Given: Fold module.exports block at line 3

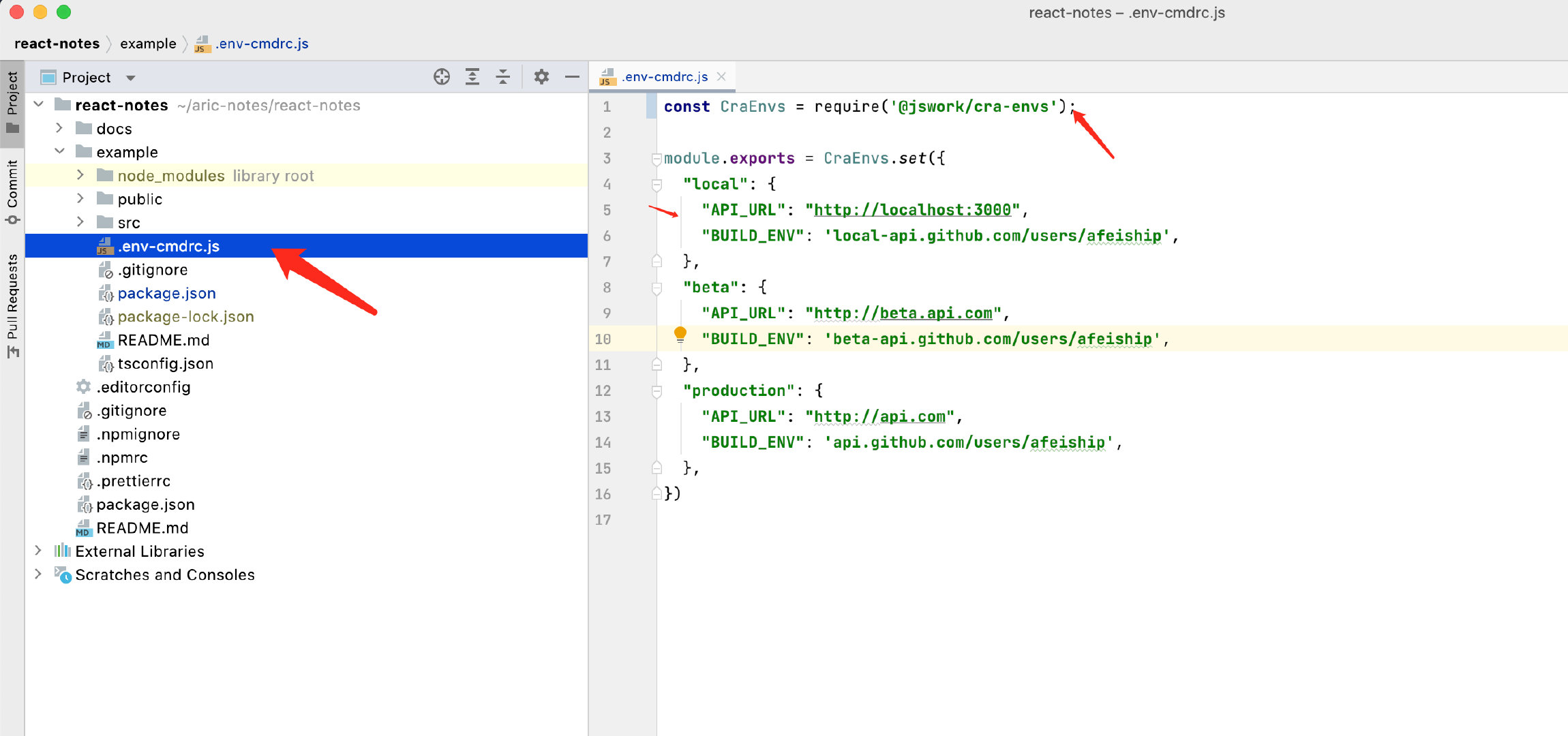Looking at the screenshot, I should 657,159.
